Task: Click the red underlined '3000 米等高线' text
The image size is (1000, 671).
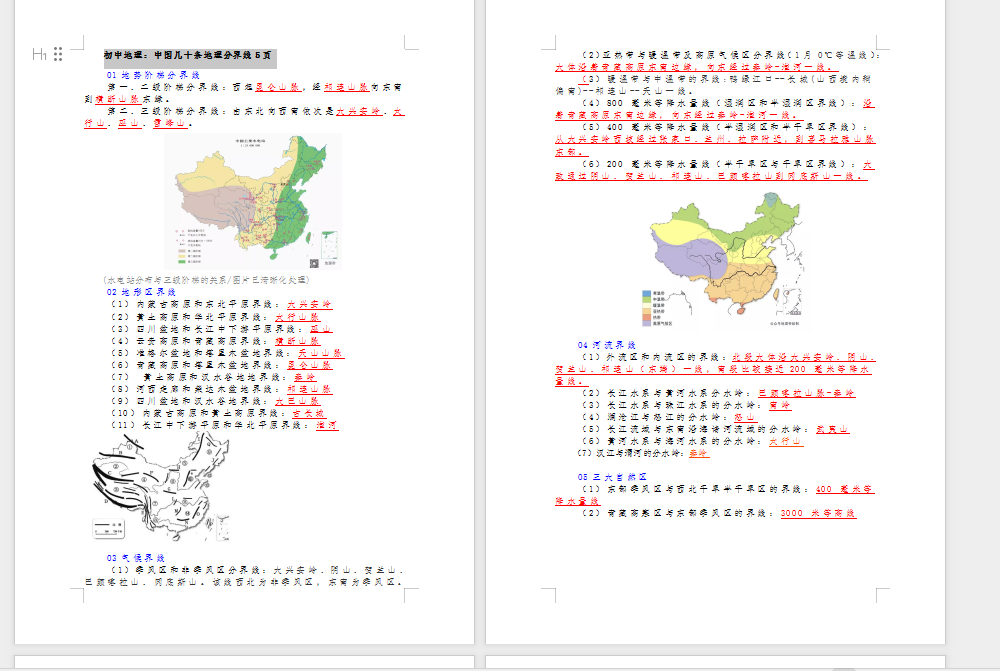Action: pos(817,513)
